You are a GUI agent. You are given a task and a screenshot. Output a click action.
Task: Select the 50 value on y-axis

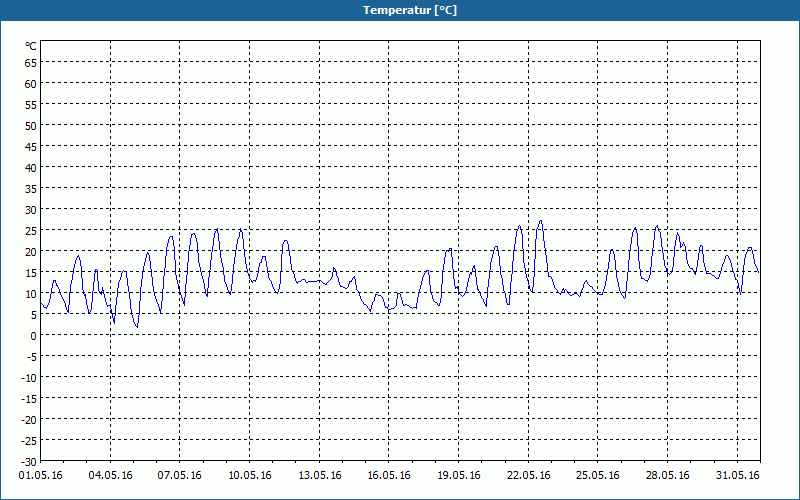31,126
